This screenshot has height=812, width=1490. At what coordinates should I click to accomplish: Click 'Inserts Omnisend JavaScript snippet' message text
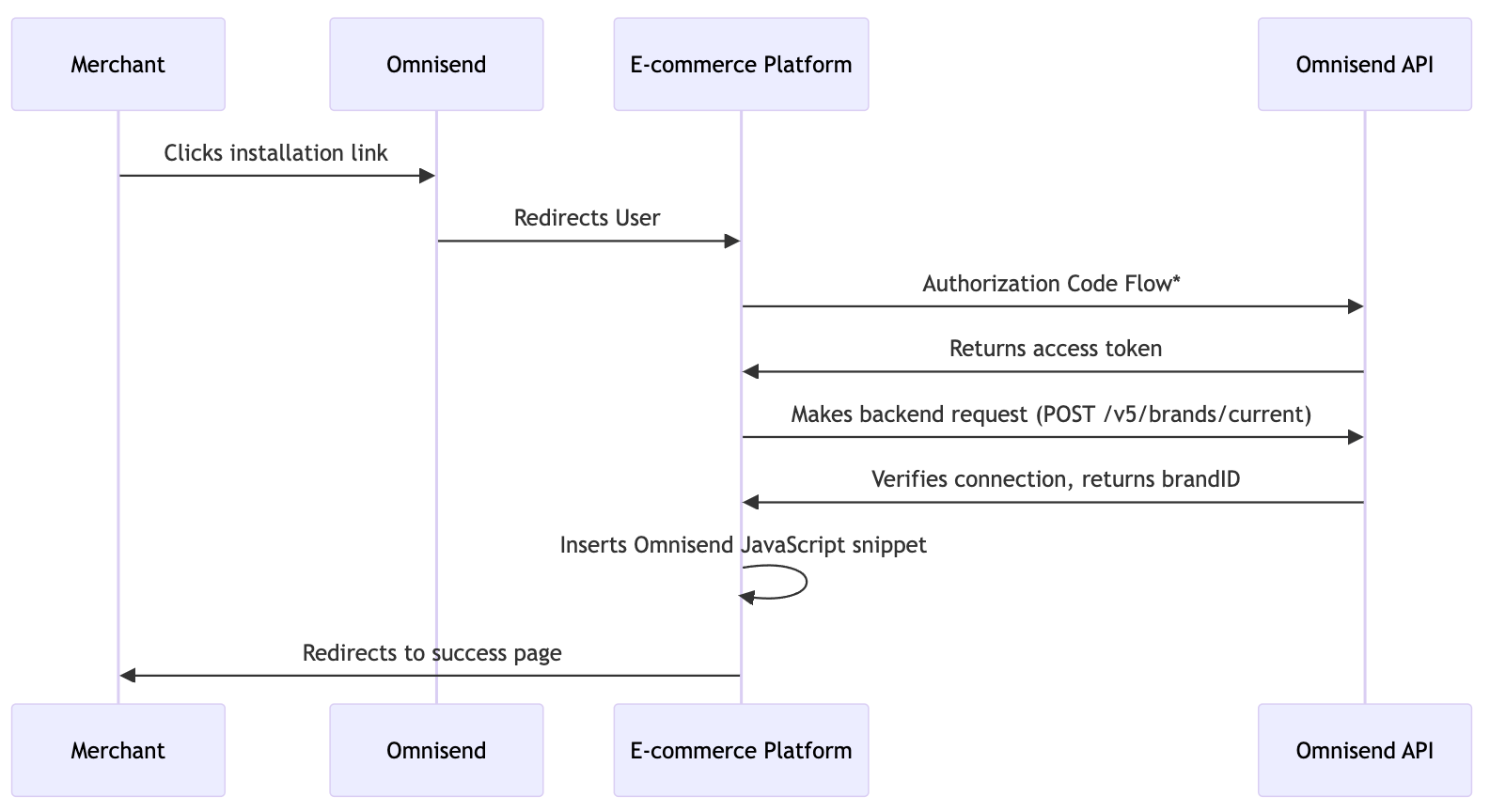[744, 545]
